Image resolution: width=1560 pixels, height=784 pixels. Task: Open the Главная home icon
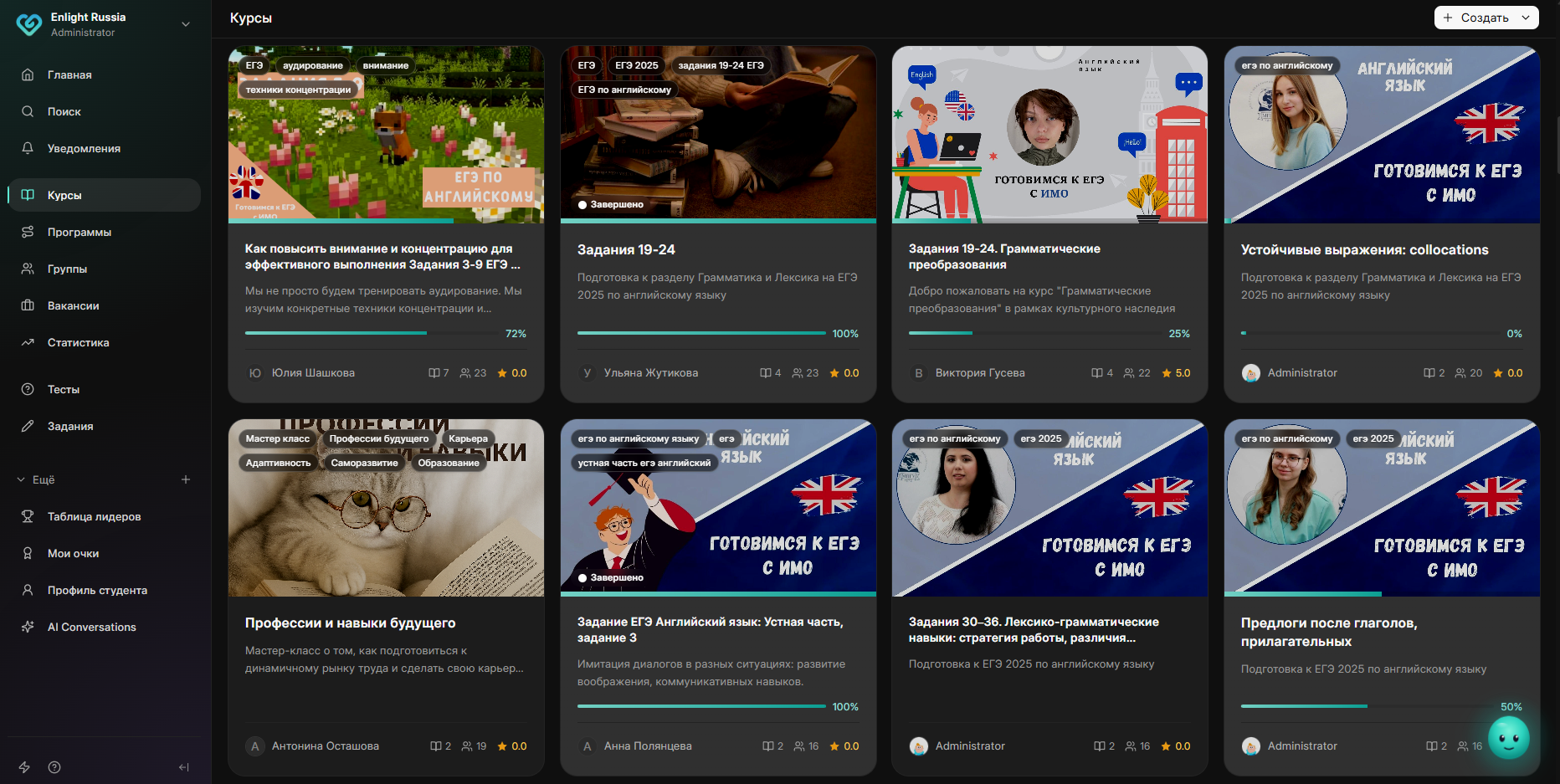point(28,74)
